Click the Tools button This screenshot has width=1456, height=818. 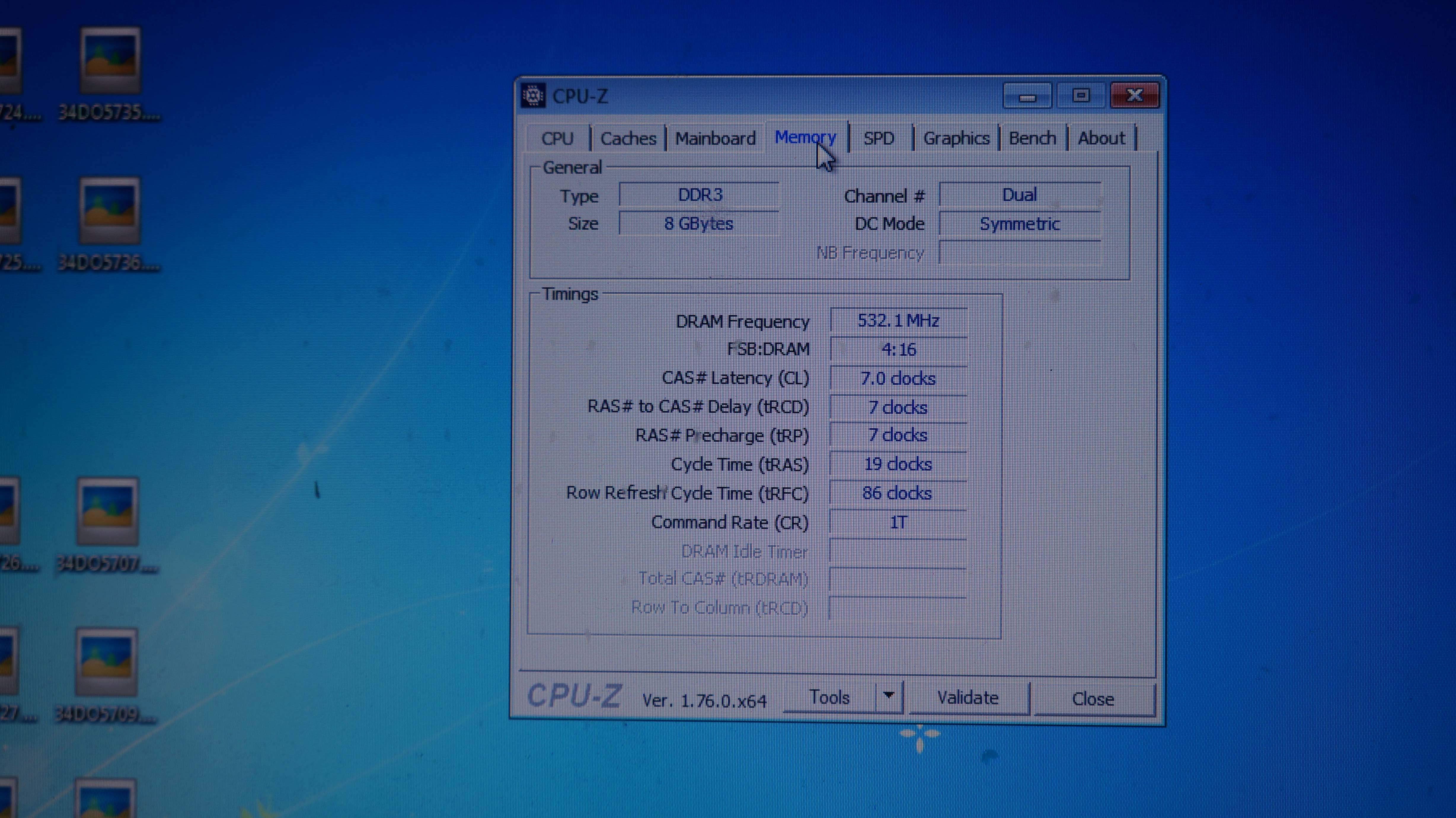829,698
